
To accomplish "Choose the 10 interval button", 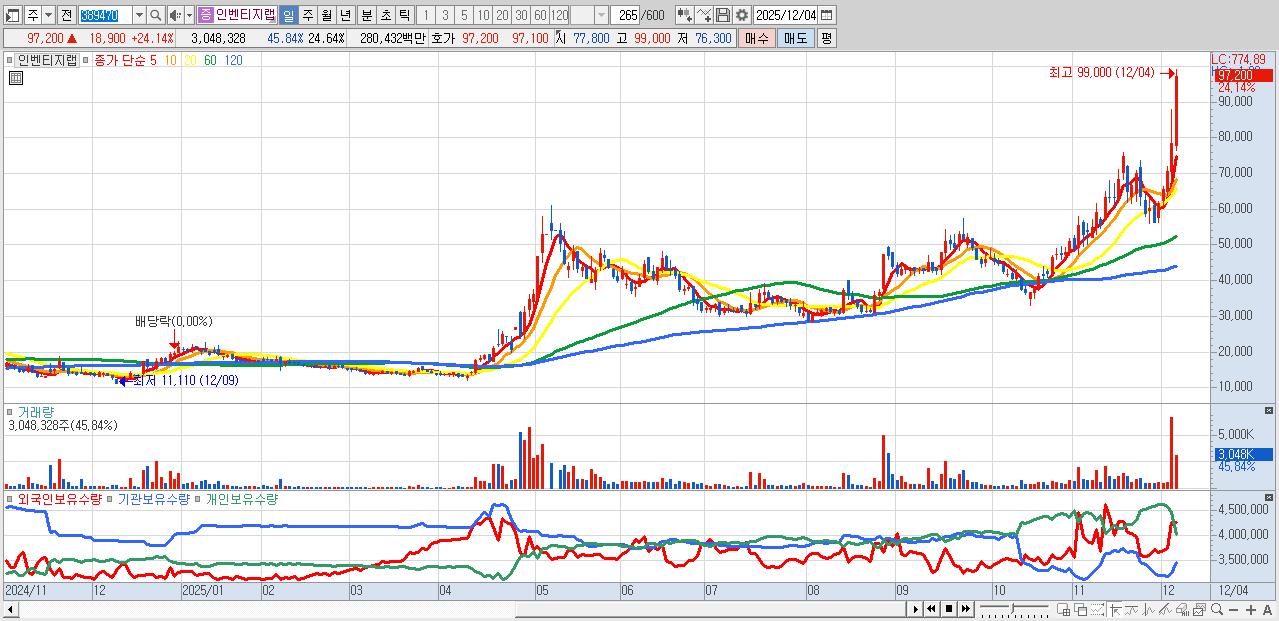I will pyautogui.click(x=482, y=15).
